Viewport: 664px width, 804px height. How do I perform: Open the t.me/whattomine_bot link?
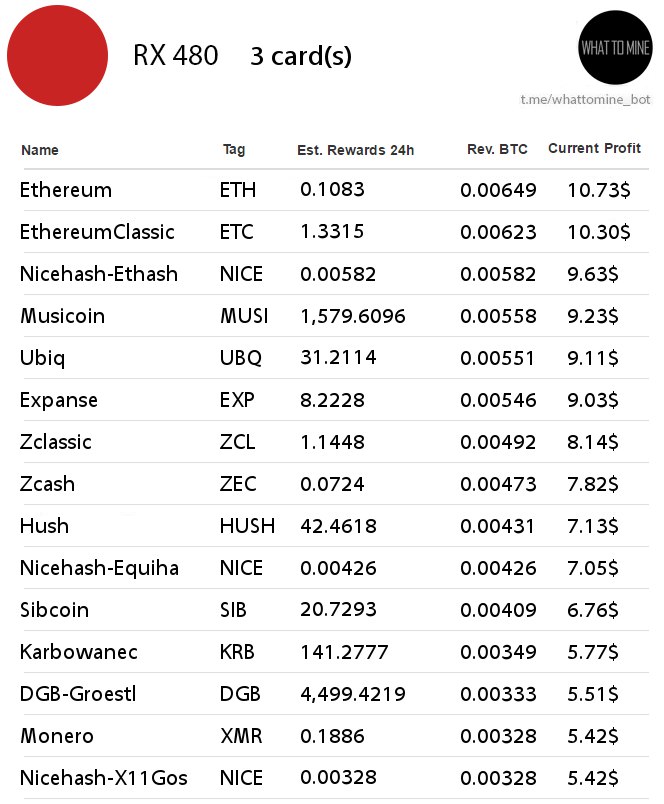pyautogui.click(x=586, y=99)
